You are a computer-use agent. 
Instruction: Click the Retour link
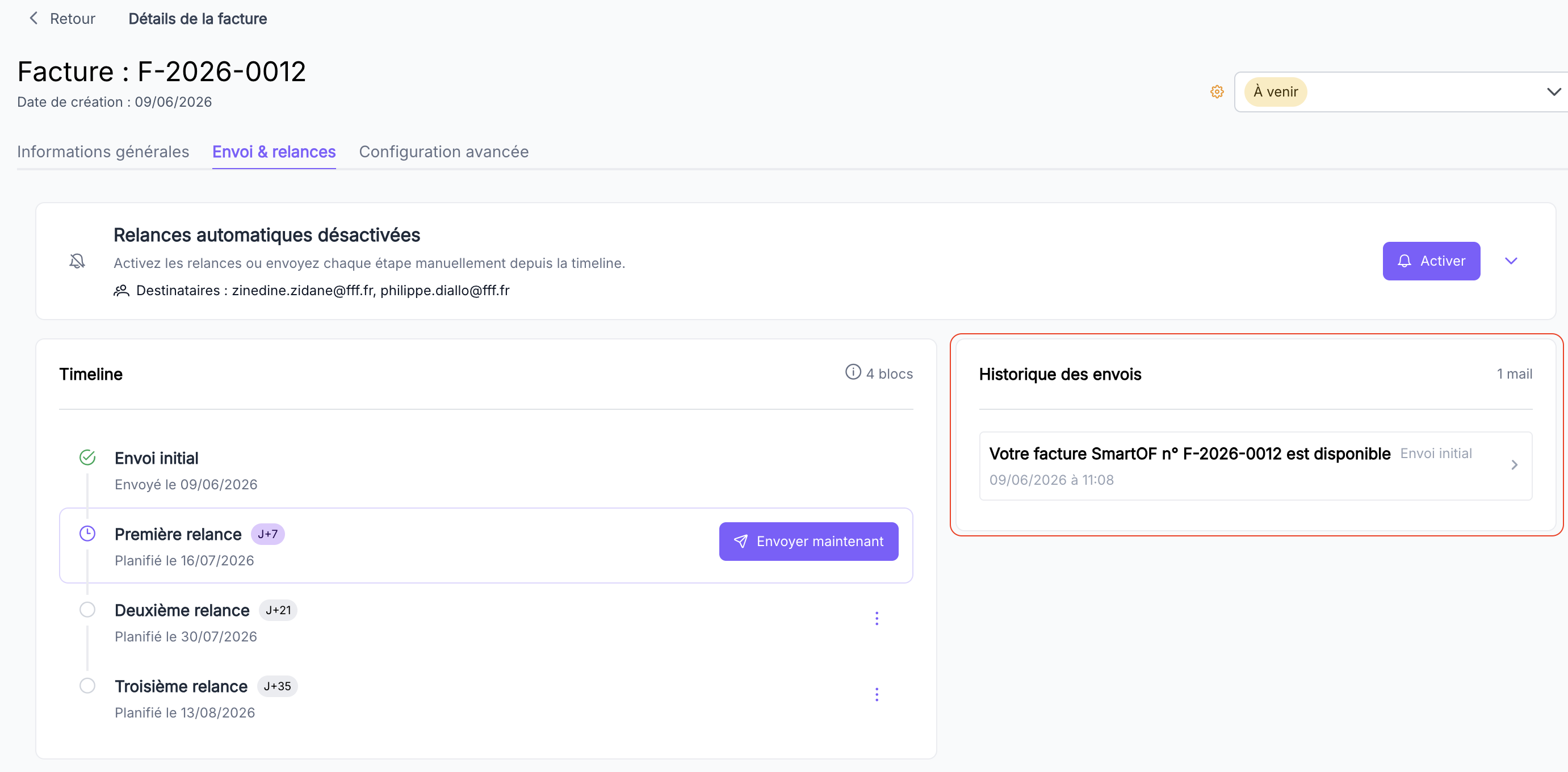[x=73, y=19]
